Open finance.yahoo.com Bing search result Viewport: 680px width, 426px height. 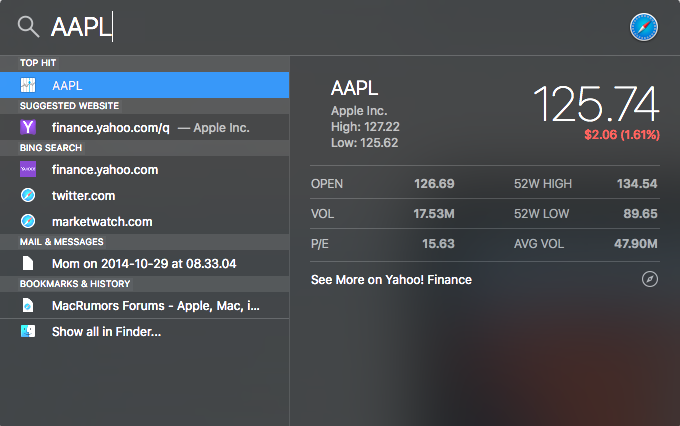(144, 169)
